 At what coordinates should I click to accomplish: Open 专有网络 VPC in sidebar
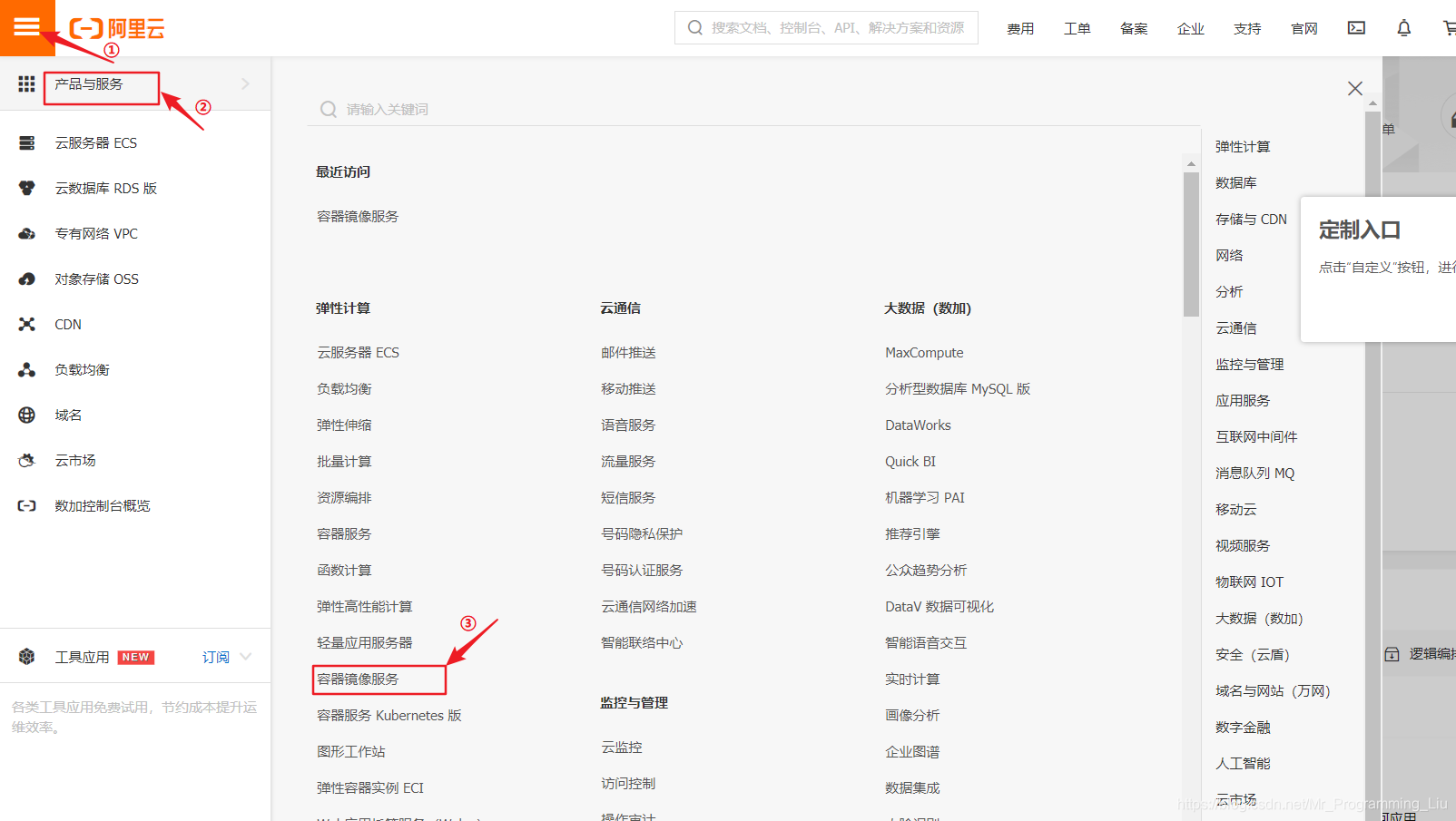[x=96, y=234]
